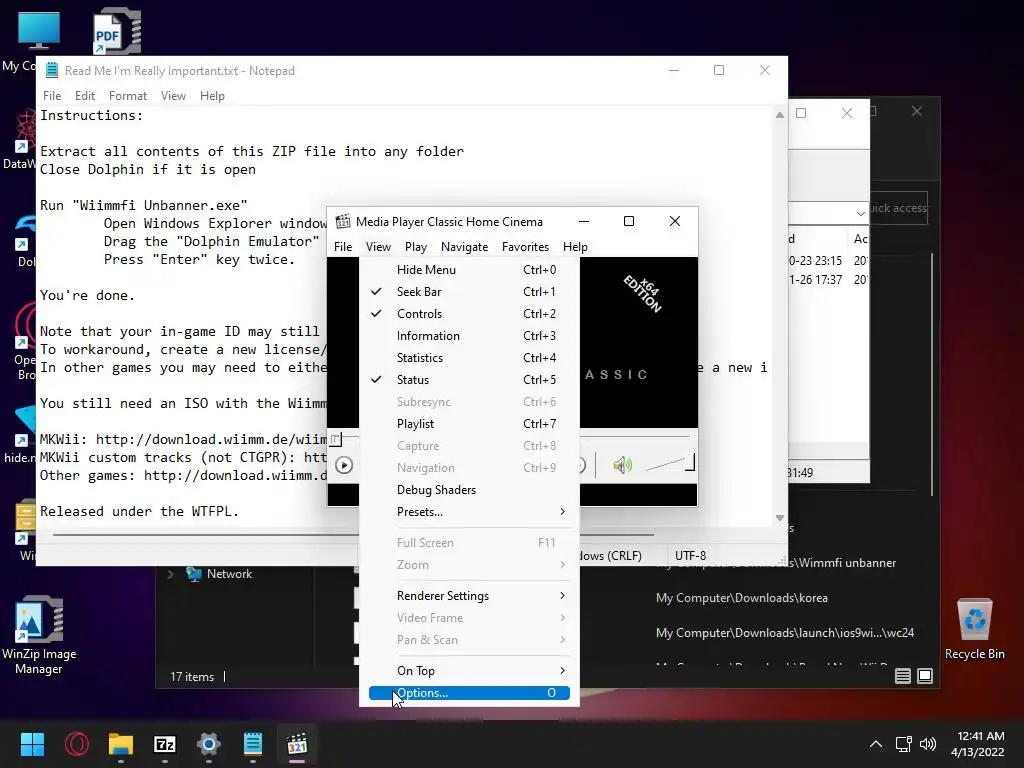Screen dimensions: 1024x768
Task: Select Network in Explorer navigation pane
Action: 229,574
